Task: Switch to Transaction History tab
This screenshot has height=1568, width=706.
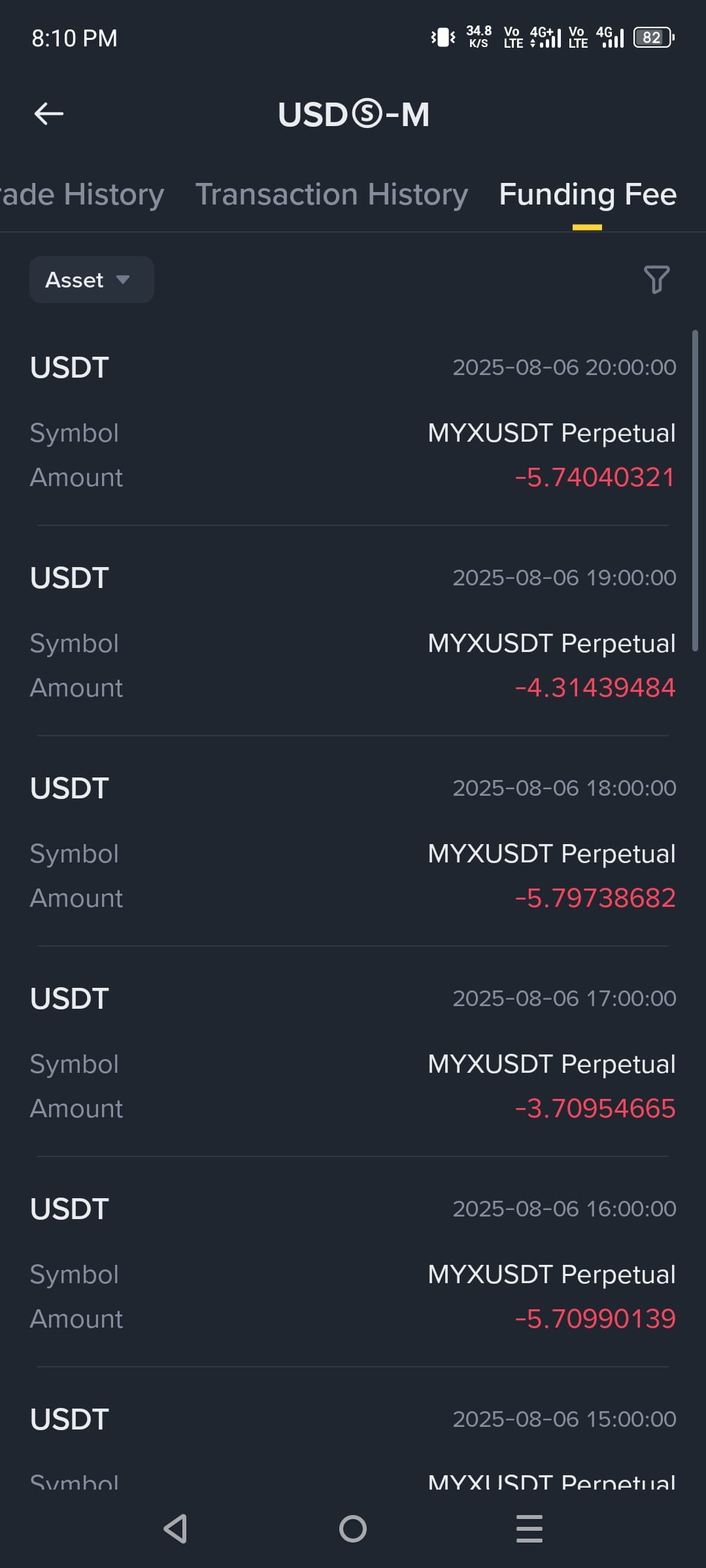Action: tap(331, 194)
